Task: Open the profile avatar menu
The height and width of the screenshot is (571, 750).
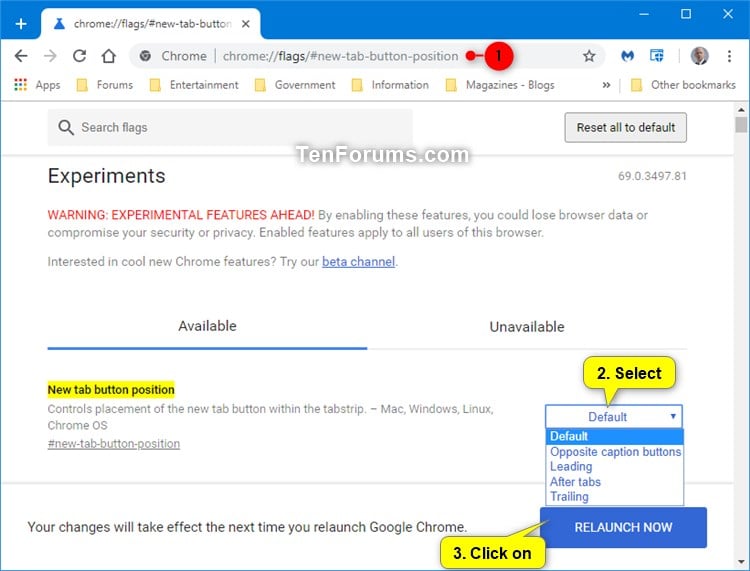Action: pos(699,56)
